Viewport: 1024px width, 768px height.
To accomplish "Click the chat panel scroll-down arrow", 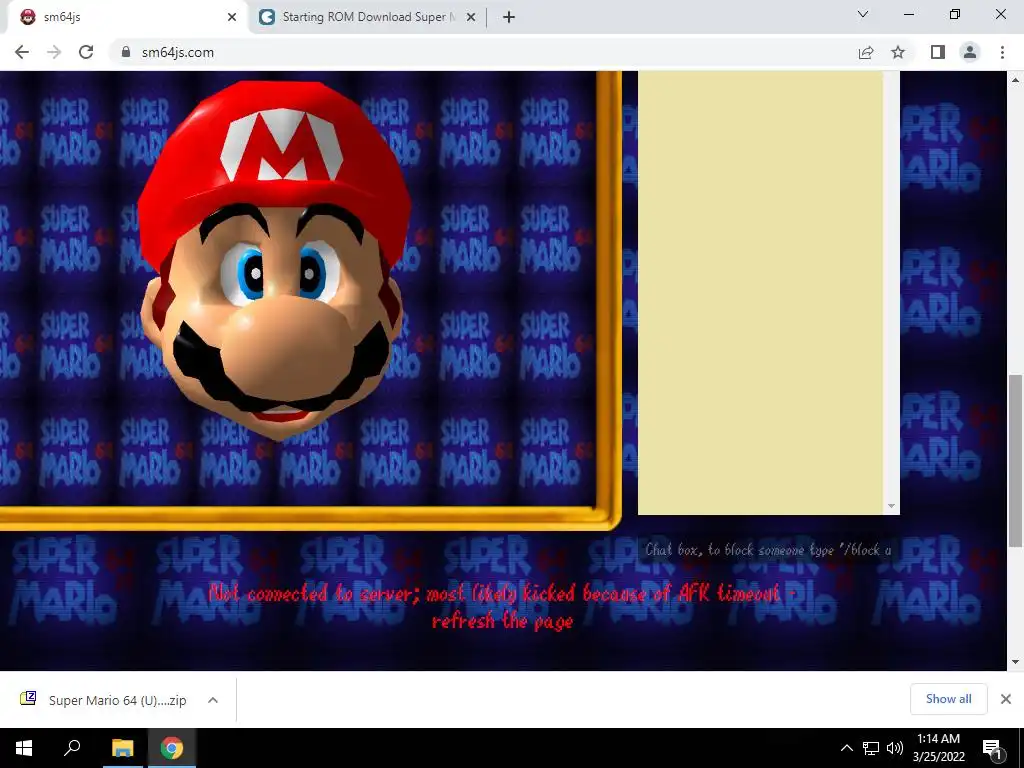I will pyautogui.click(x=891, y=506).
